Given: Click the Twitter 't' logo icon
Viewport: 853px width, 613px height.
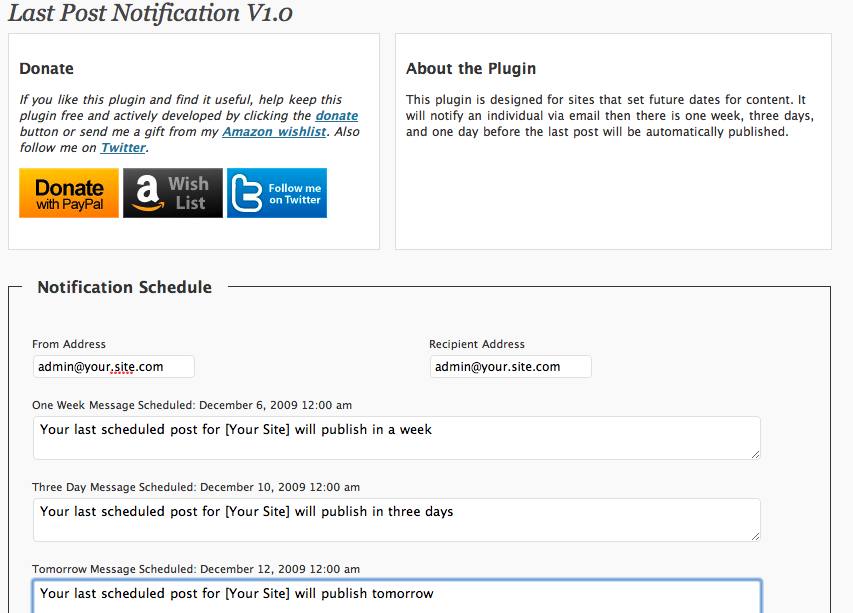Looking at the screenshot, I should click(246, 193).
